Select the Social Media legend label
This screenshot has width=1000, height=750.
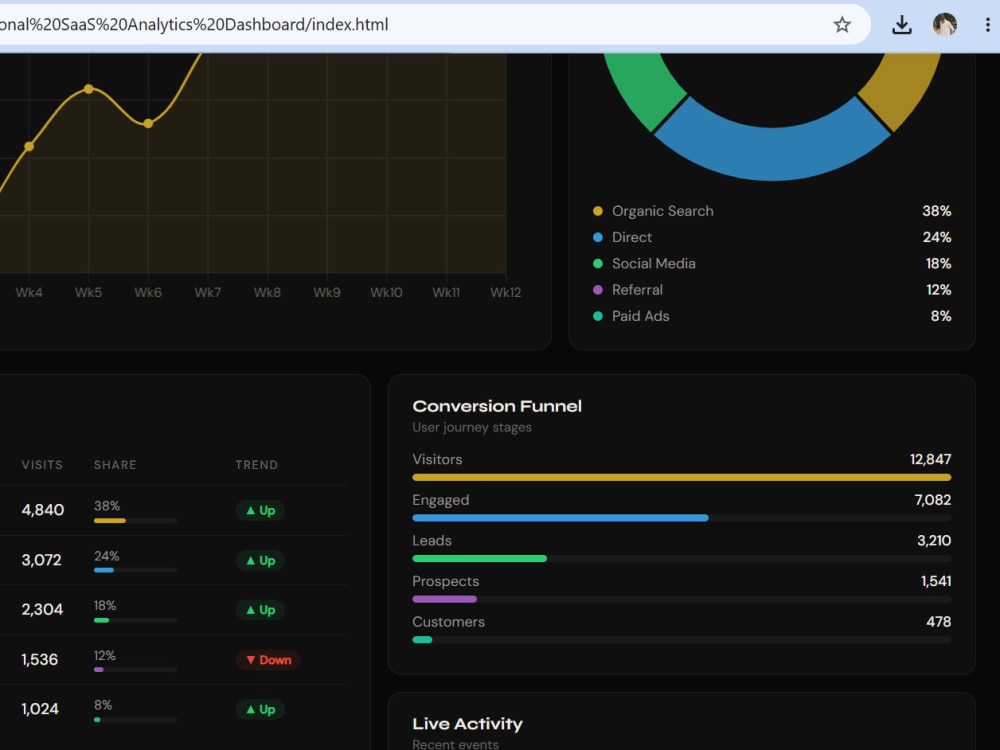pyautogui.click(x=654, y=263)
